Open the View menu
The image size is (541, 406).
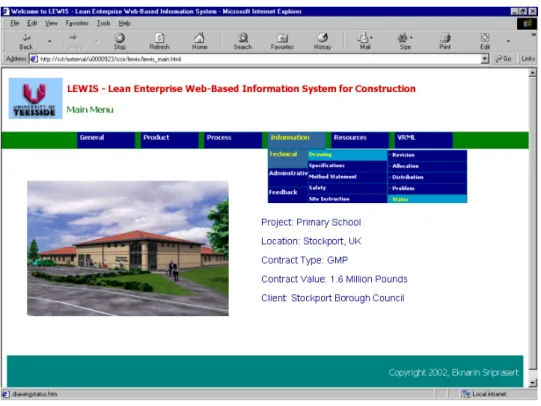tap(51, 23)
